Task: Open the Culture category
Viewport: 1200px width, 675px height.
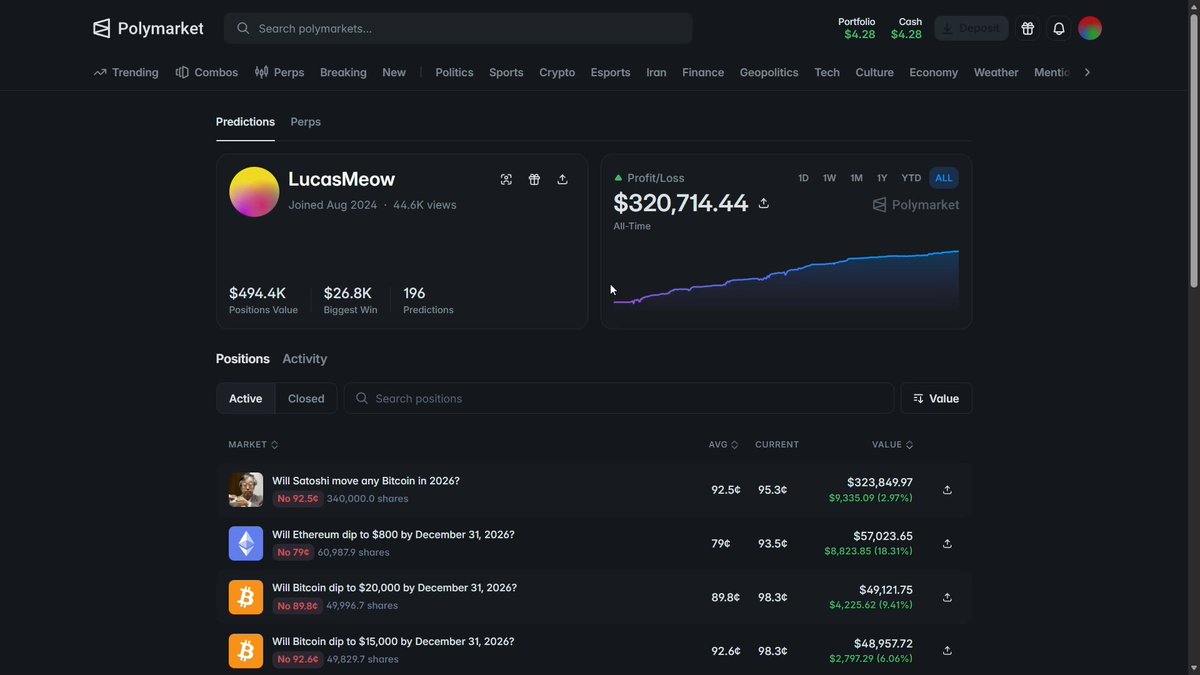Action: click(x=875, y=72)
